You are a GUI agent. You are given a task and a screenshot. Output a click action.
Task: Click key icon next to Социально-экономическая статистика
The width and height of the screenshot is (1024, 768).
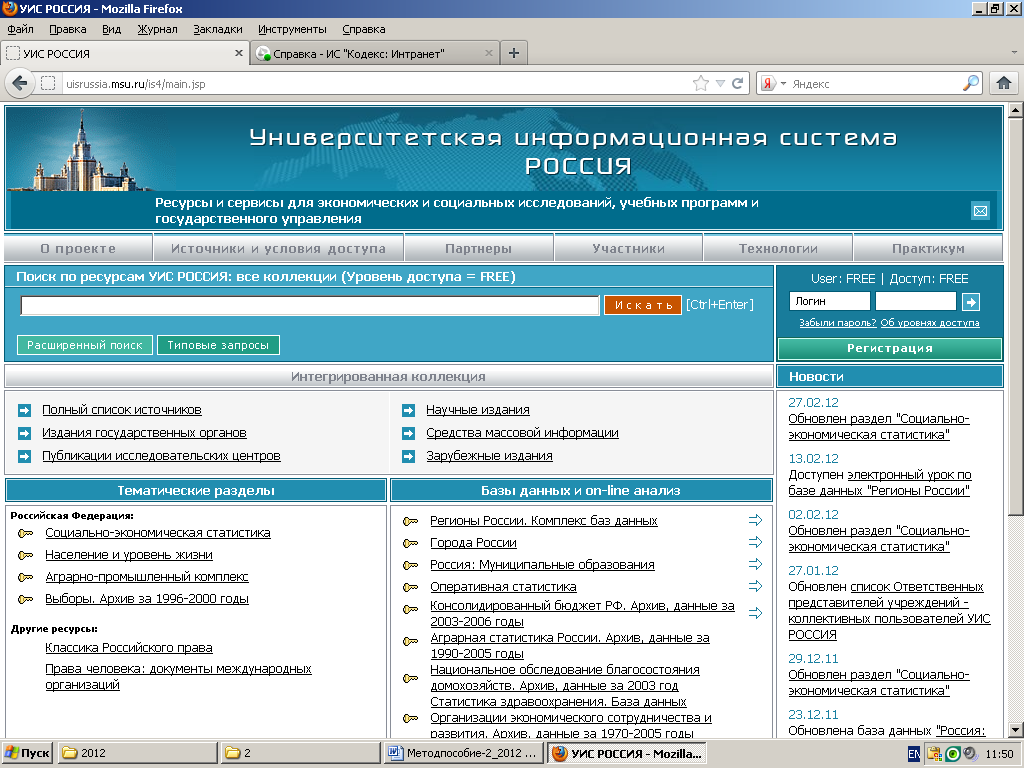25,534
